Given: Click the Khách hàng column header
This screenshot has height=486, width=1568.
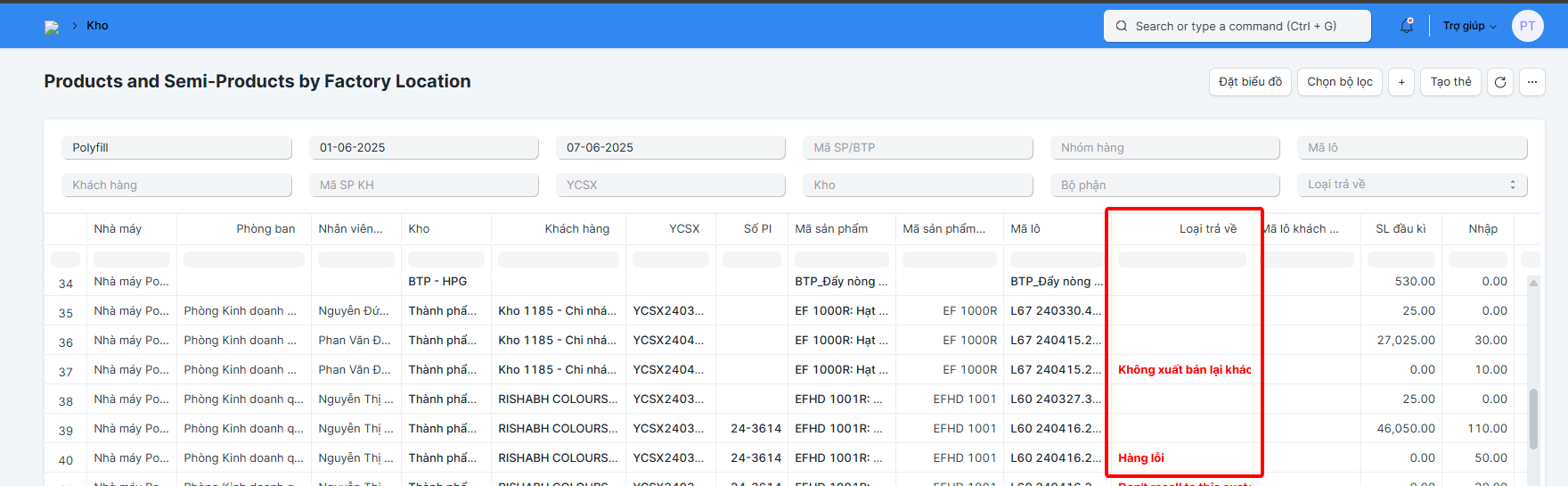Looking at the screenshot, I should click(x=576, y=229).
